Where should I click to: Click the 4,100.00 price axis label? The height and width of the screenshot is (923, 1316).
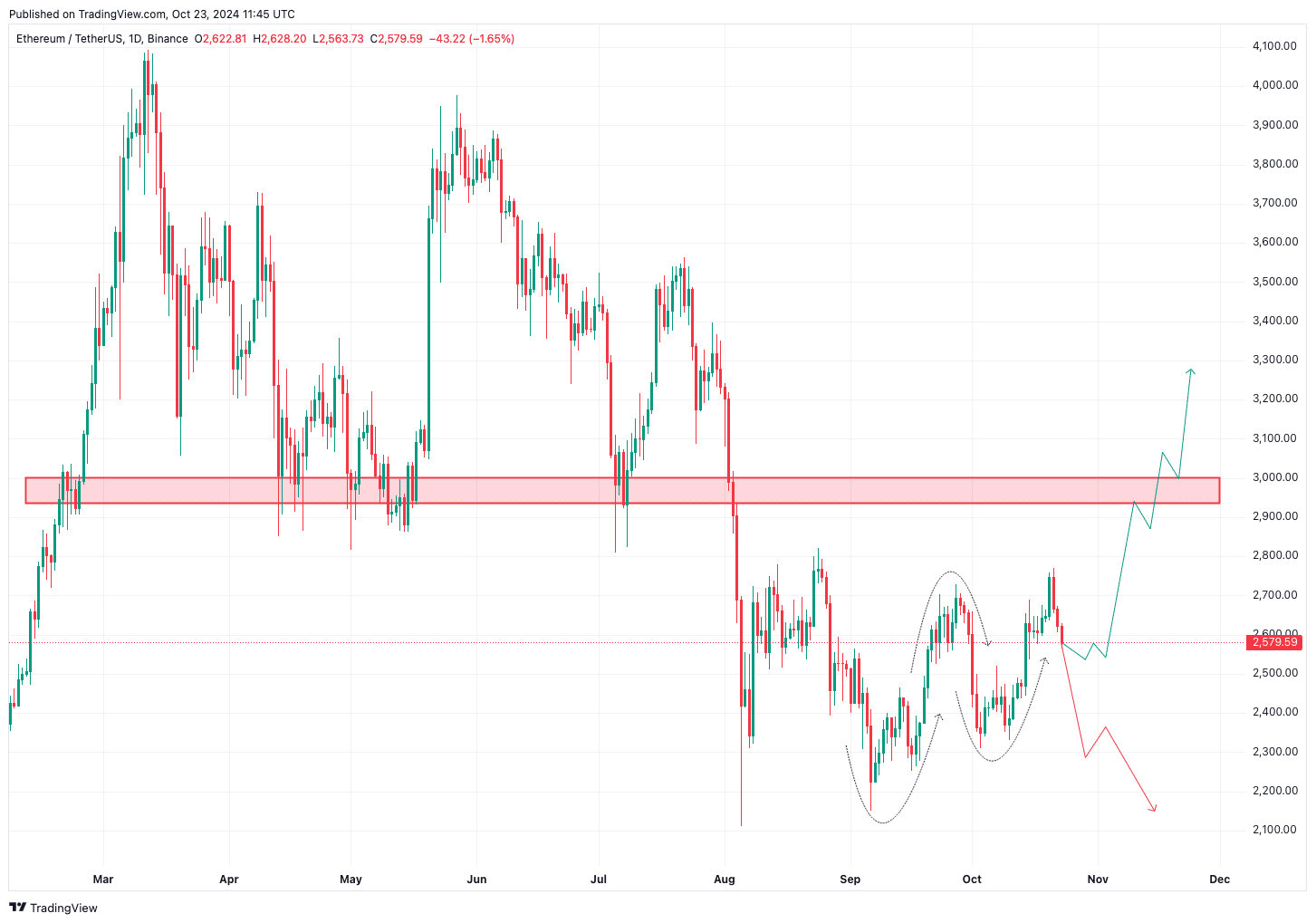pyautogui.click(x=1275, y=46)
